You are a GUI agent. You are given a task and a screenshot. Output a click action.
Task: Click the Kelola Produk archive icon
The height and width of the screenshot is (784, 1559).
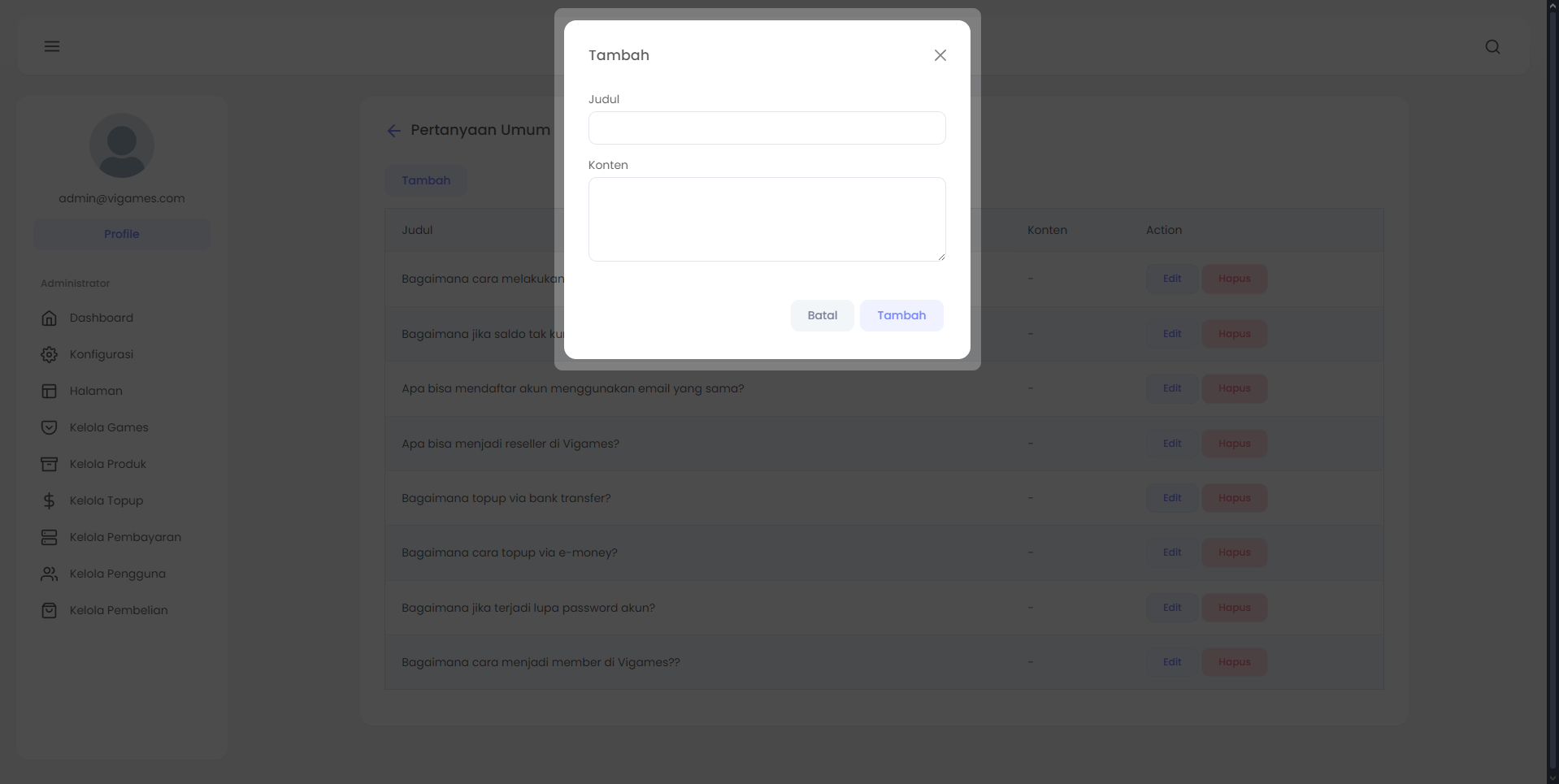[x=50, y=464]
